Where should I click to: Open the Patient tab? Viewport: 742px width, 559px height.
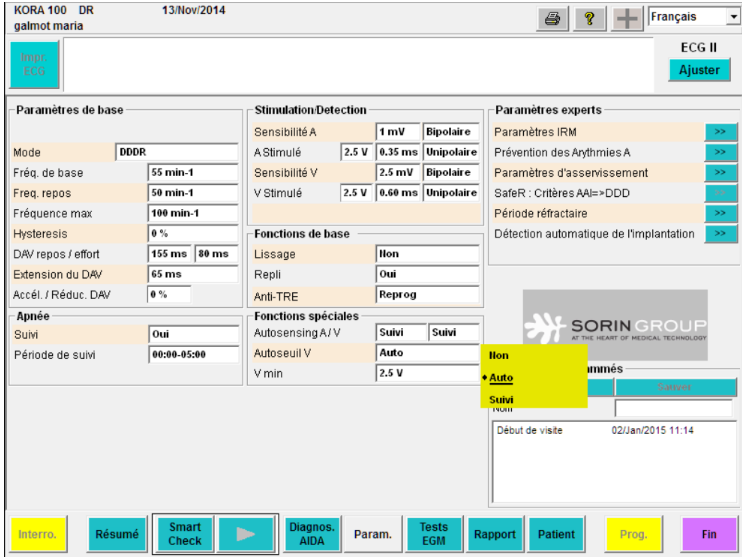pyautogui.click(x=556, y=534)
